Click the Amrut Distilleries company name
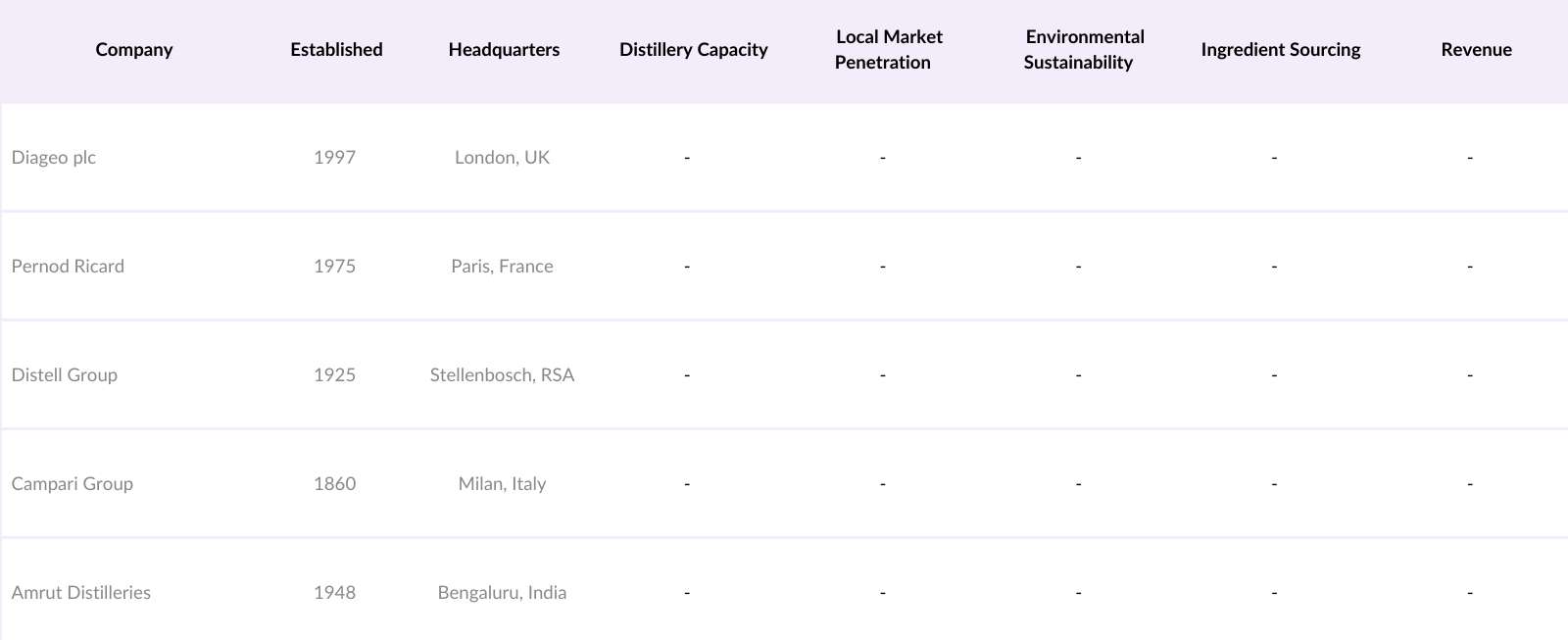Image resolution: width=1568 pixels, height=640 pixels. point(81,592)
